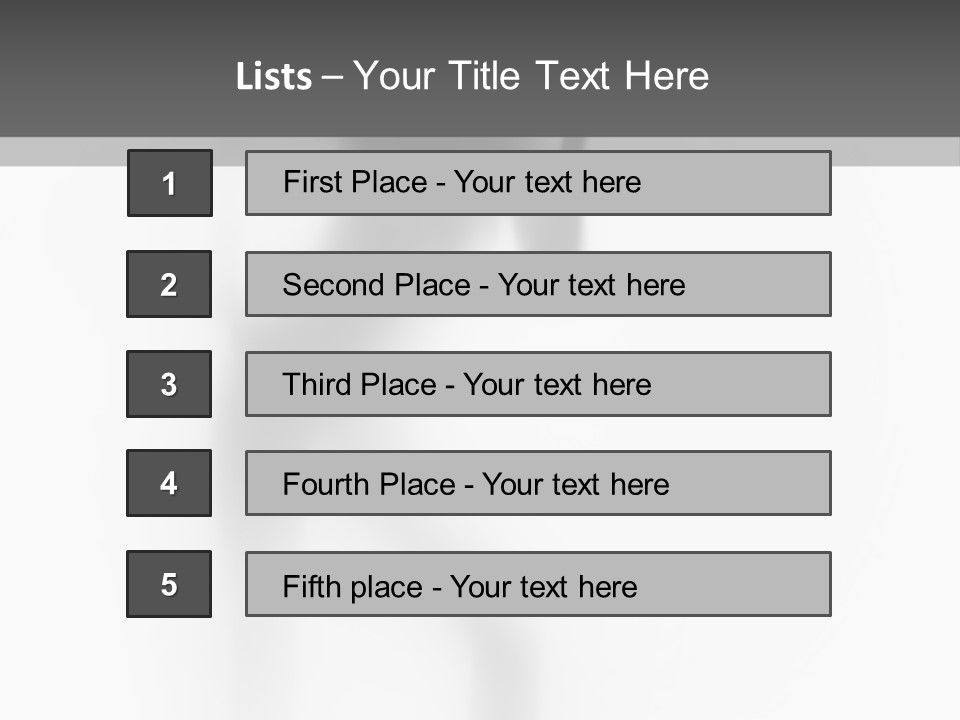Screen dimensions: 960x720
Task: Click the number 1 box
Action: pos(170,183)
